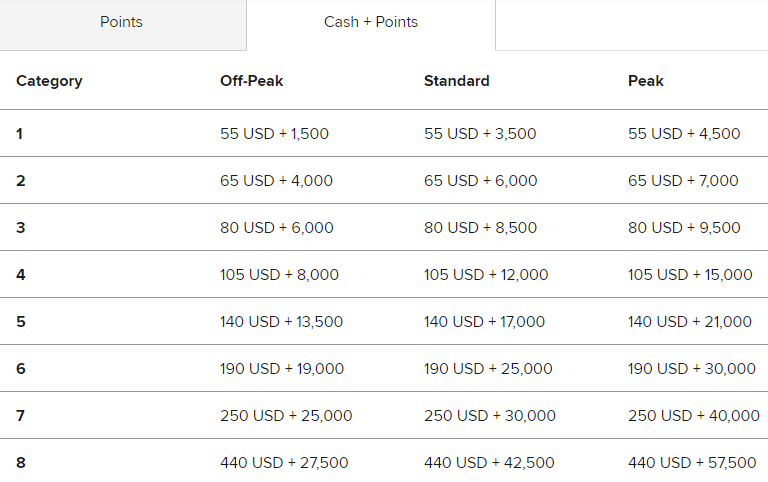This screenshot has height=482, width=768.
Task: Select Category 1 row label
Action: (20, 134)
